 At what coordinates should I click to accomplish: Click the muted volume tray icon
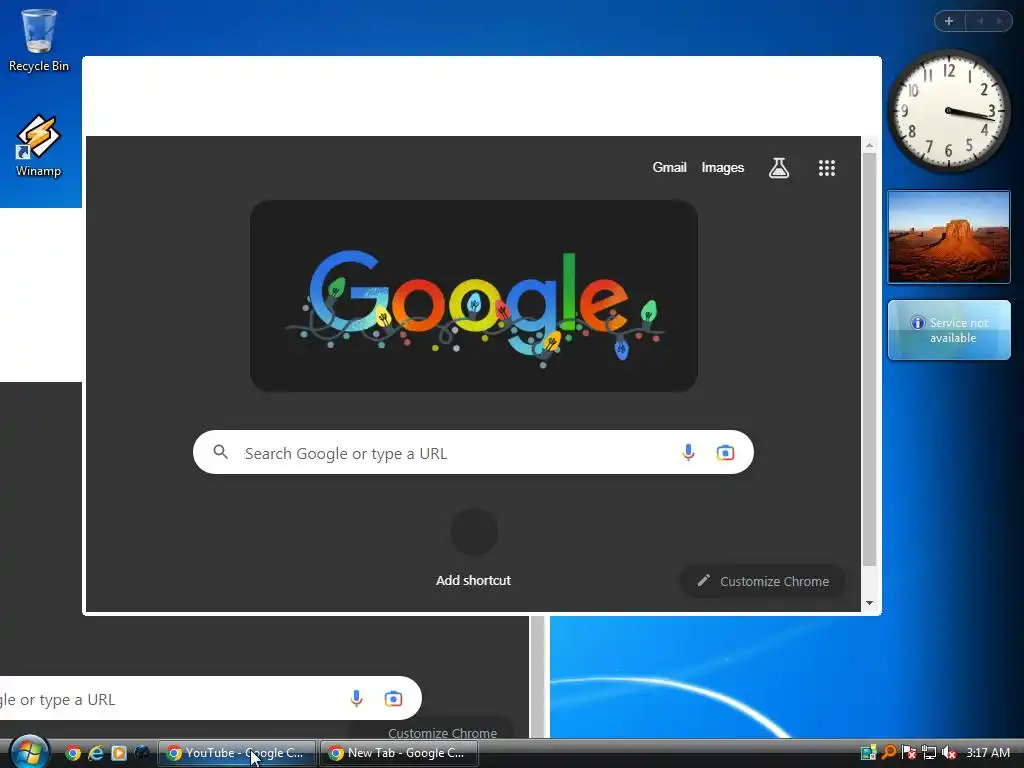coord(949,753)
